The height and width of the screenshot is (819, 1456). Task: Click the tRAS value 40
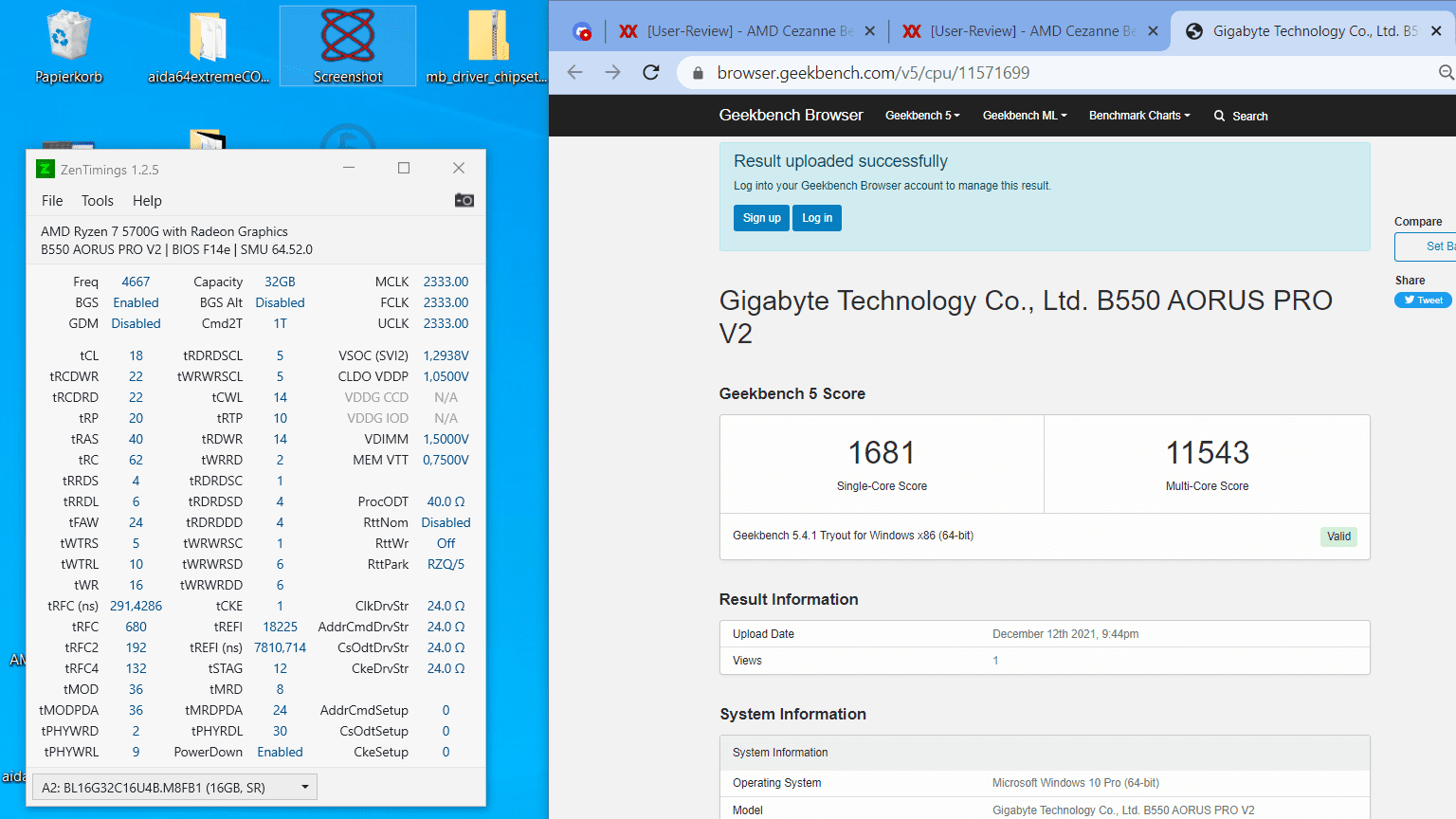click(x=136, y=439)
